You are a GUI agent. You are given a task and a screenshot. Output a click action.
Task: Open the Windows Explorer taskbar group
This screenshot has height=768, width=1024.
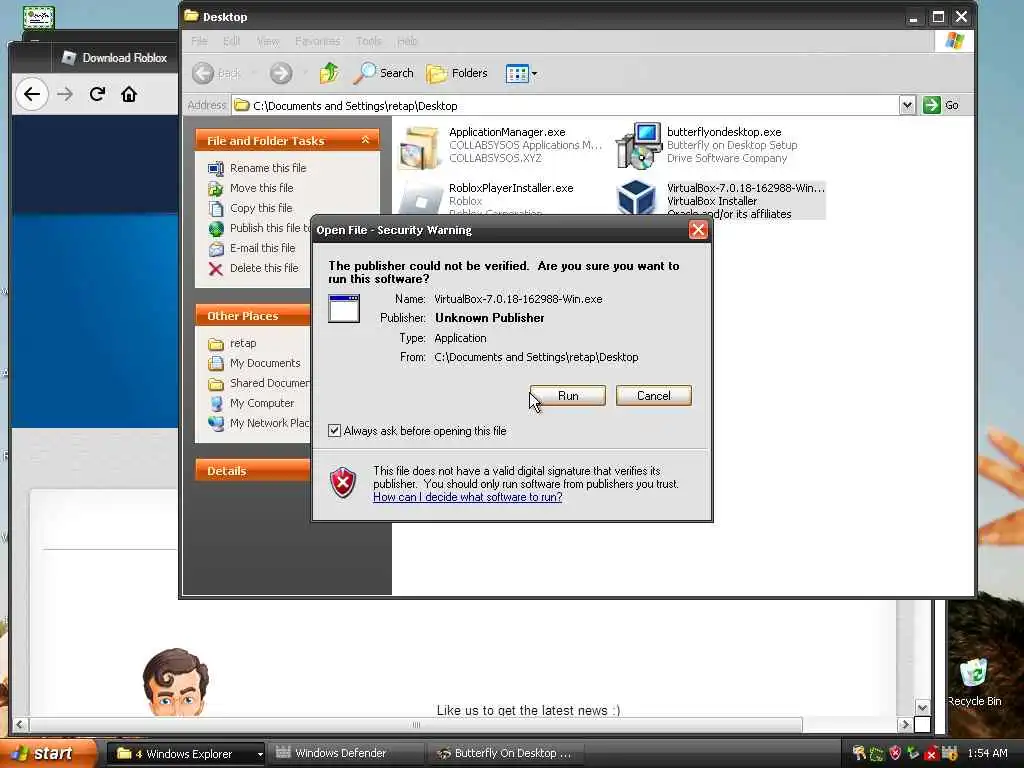pos(186,754)
